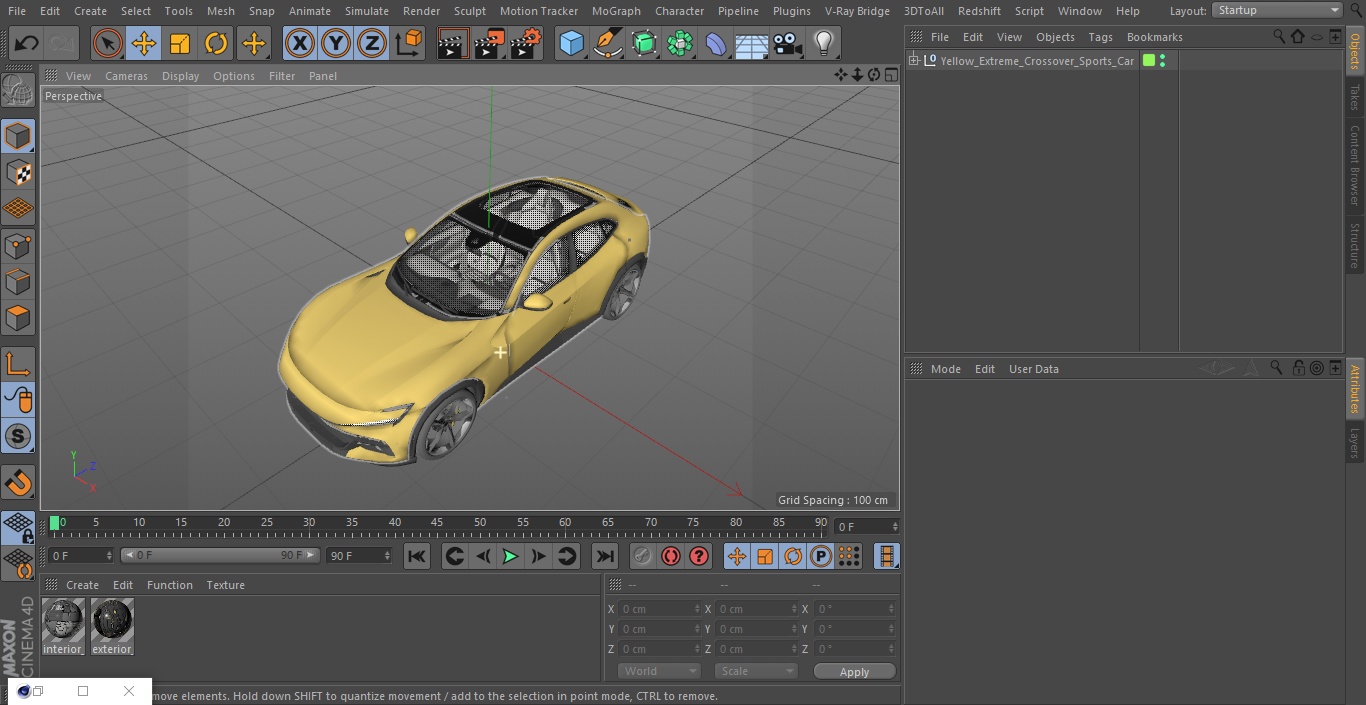Open World coordinate system dropdown
This screenshot has height=705, width=1366.
pos(659,671)
